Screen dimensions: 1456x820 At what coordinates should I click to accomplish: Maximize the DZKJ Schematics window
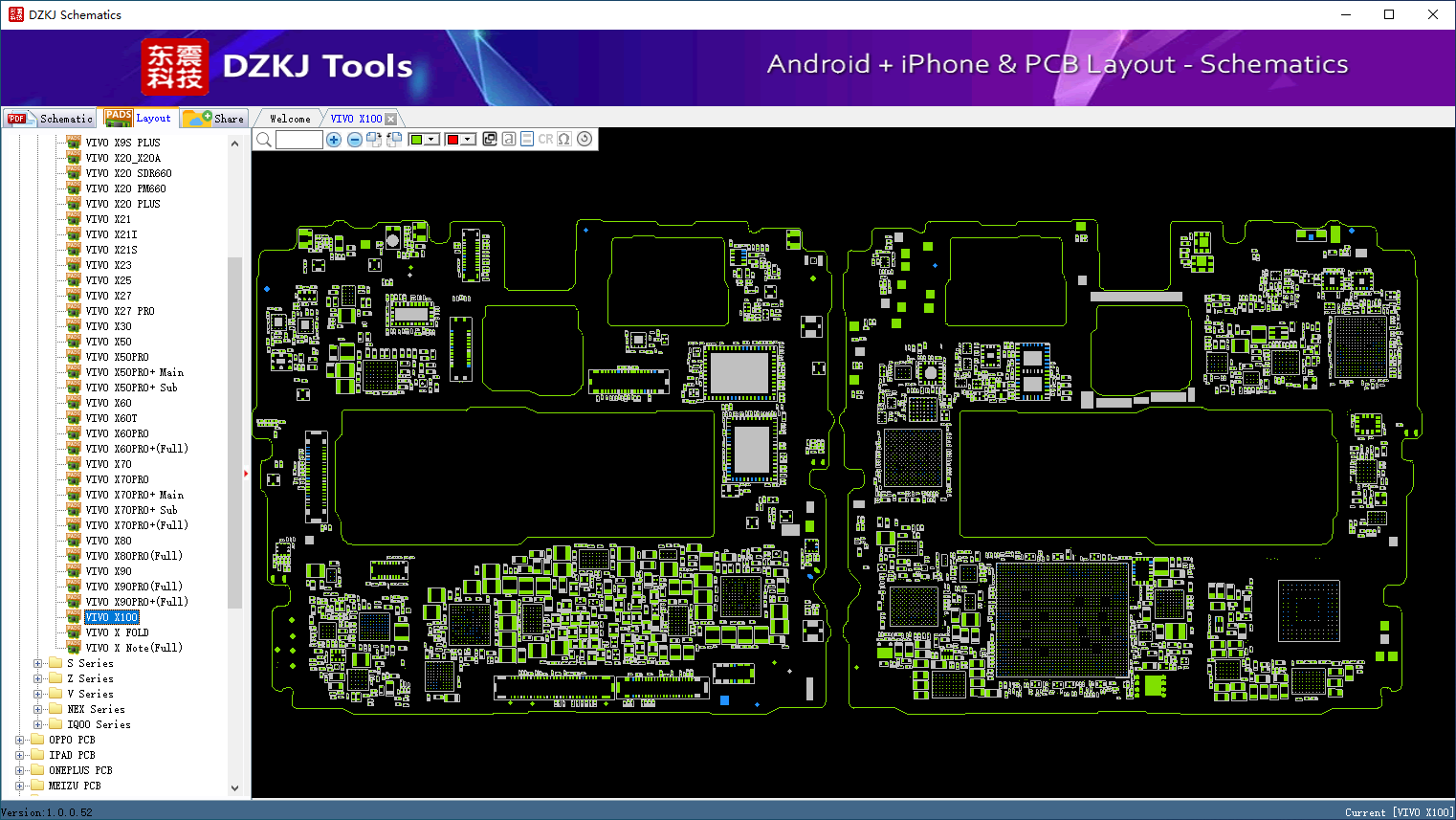[1389, 14]
